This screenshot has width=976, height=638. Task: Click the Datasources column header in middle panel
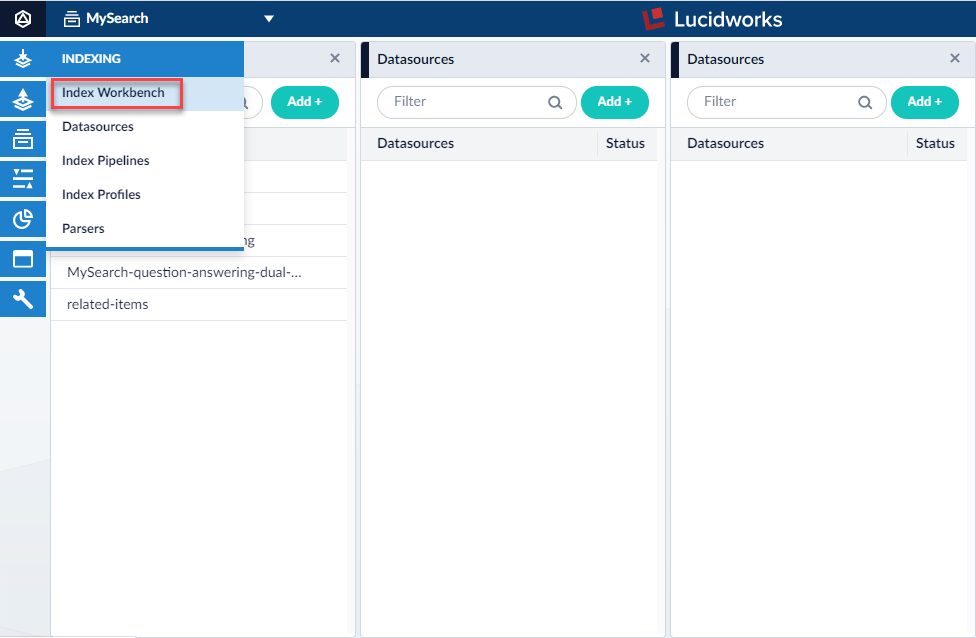click(416, 144)
